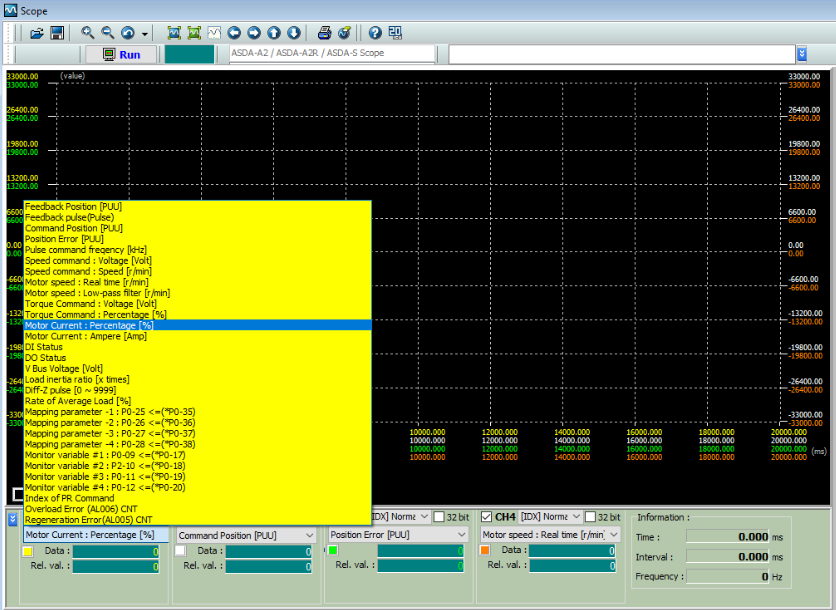Click the save floppy disk icon
Viewport: 836px width, 610px height.
pyautogui.click(x=57, y=33)
